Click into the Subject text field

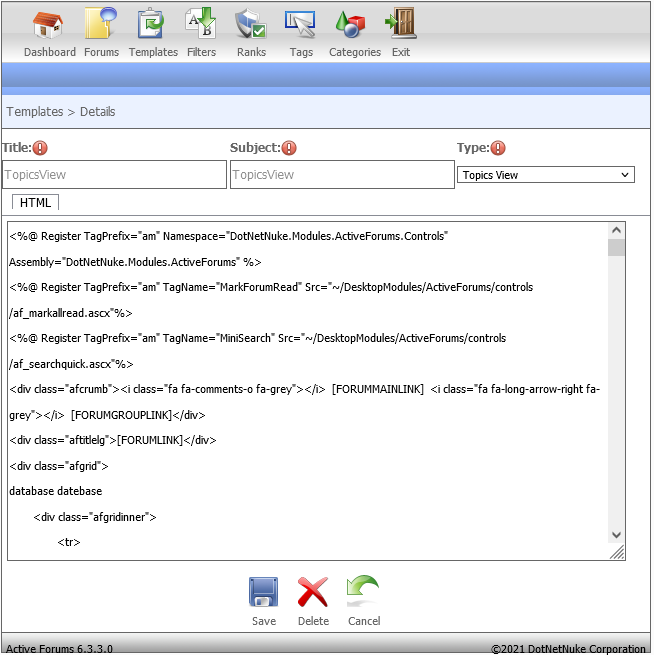(x=342, y=175)
